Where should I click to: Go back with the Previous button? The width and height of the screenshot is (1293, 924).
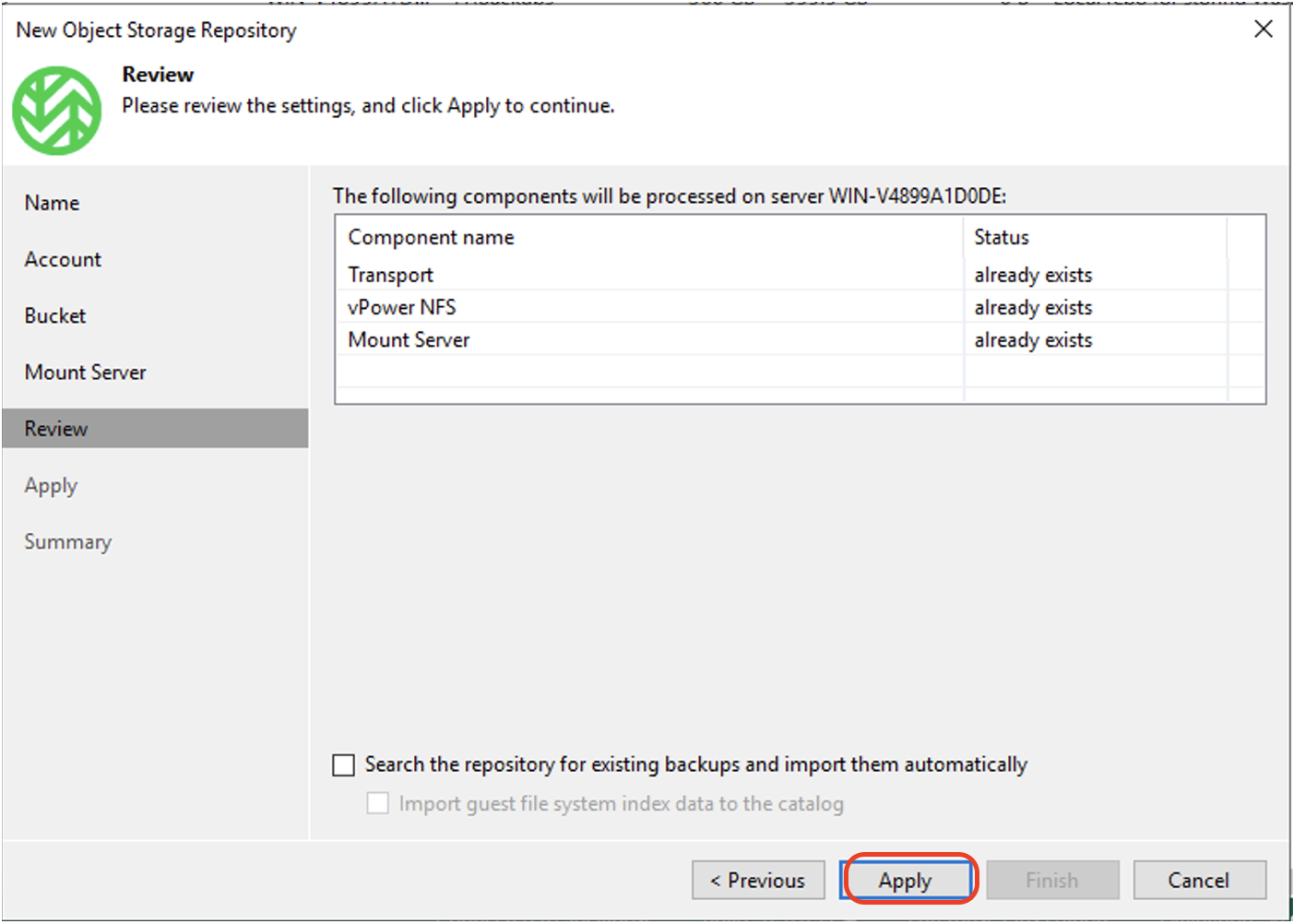tap(758, 881)
